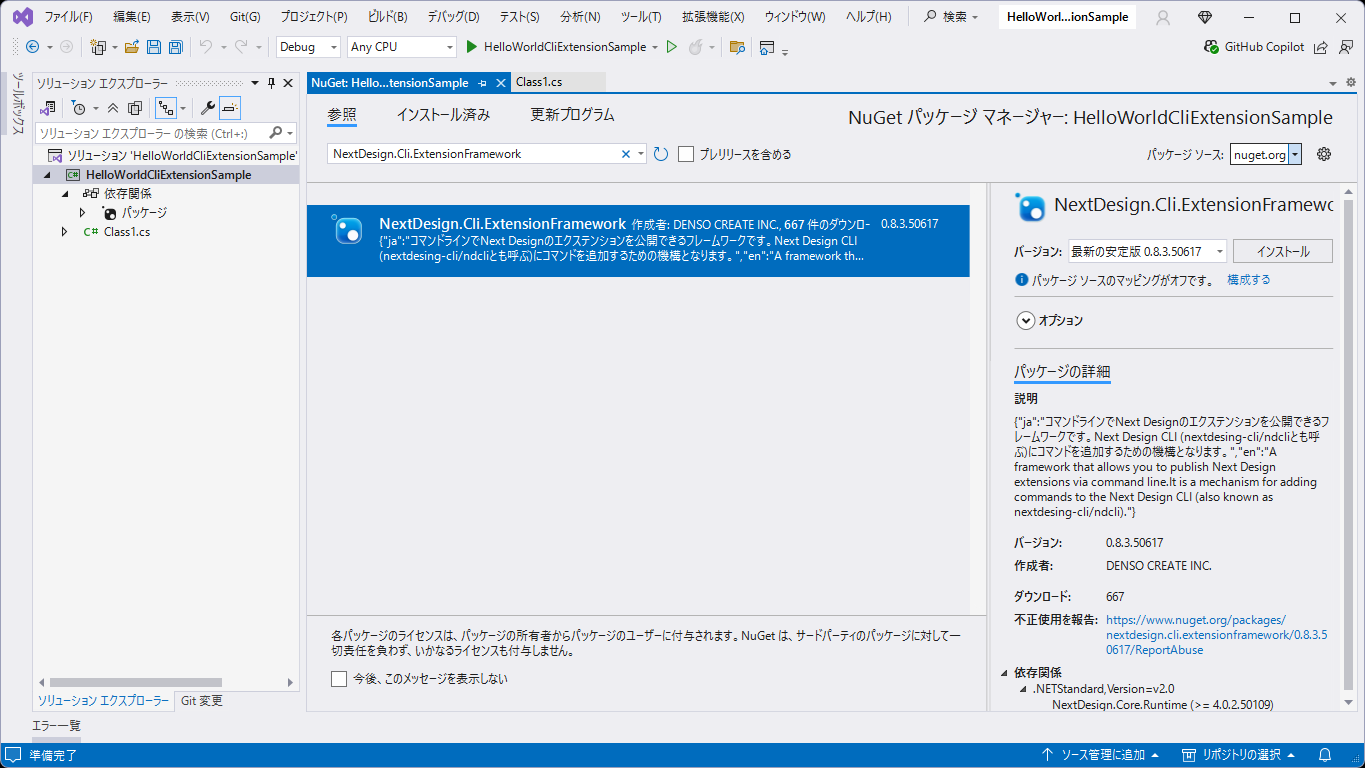The image size is (1365, 768).
Task: Click the Pending Changes Filter clock icon
Action: [79, 108]
